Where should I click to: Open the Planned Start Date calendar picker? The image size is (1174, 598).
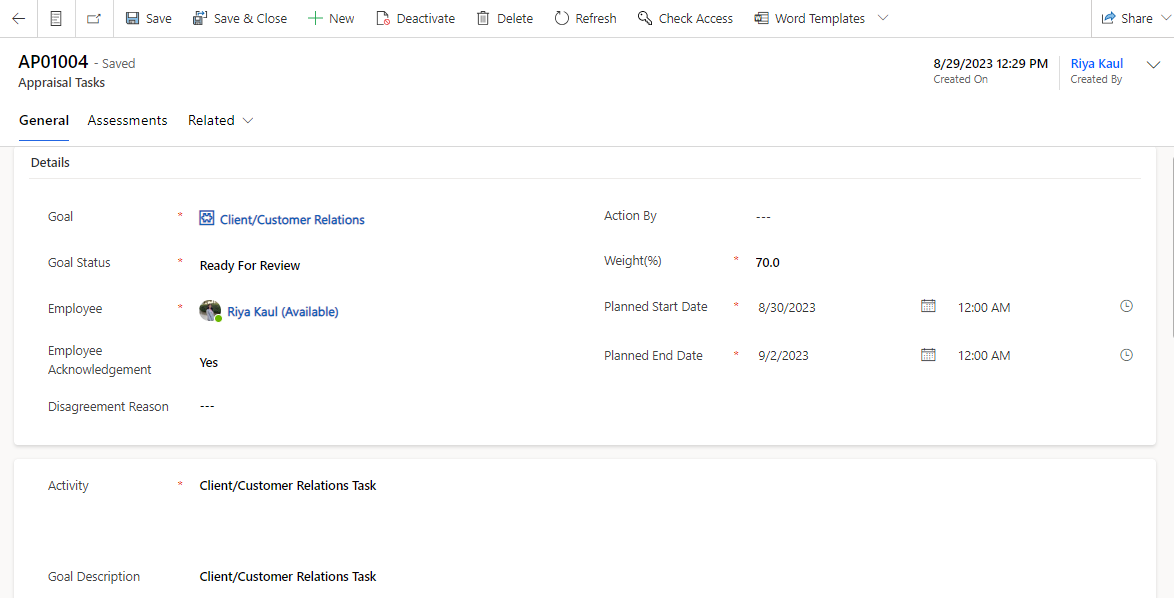928,306
